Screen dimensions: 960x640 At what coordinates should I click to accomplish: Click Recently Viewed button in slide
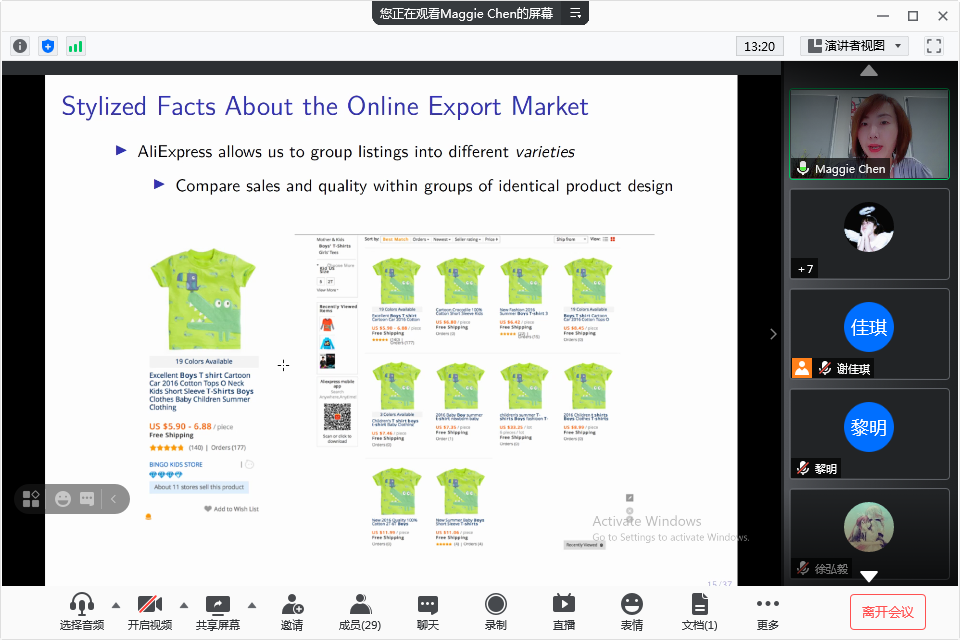click(584, 544)
